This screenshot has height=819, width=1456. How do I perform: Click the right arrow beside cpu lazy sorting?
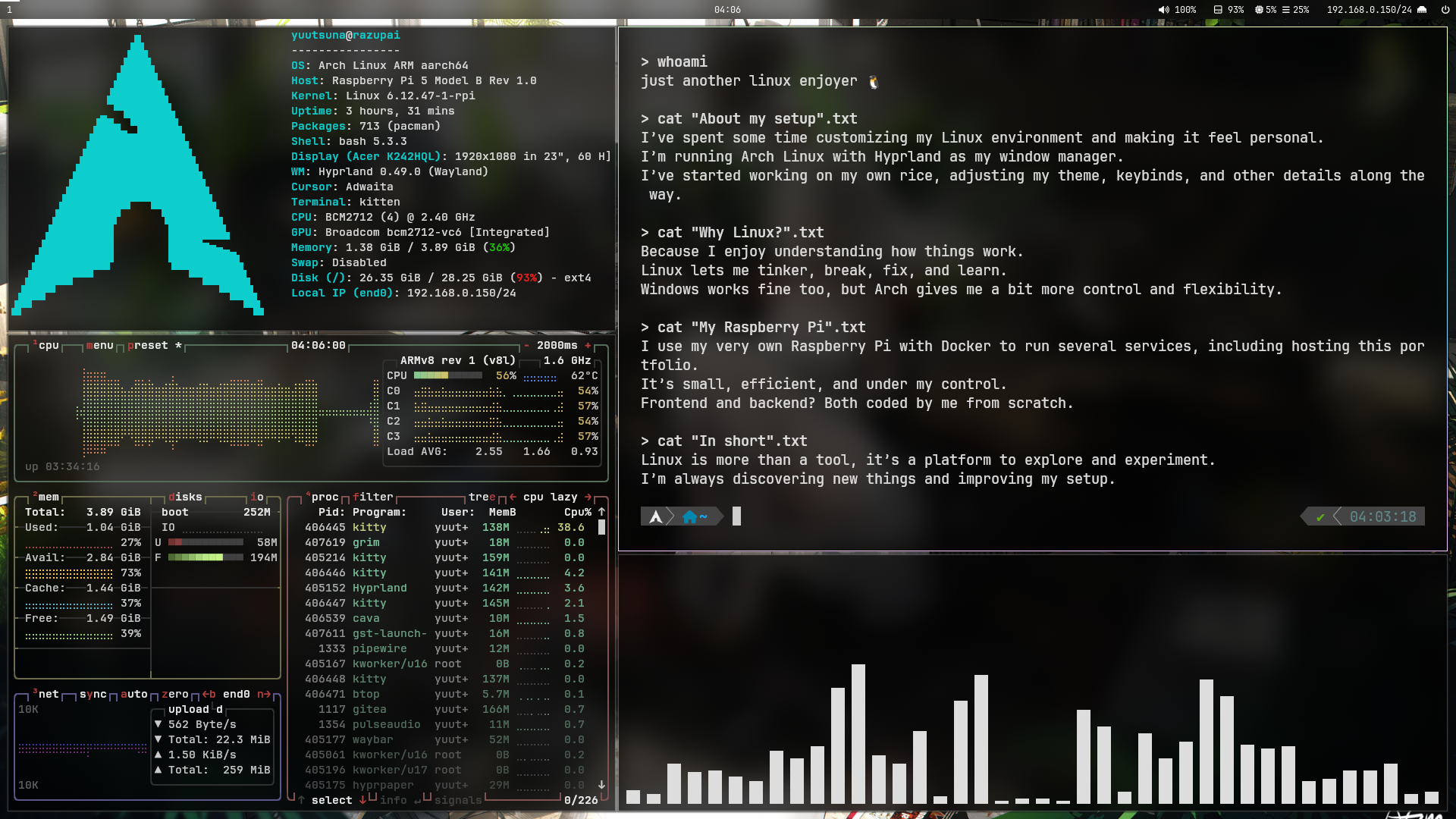(588, 497)
